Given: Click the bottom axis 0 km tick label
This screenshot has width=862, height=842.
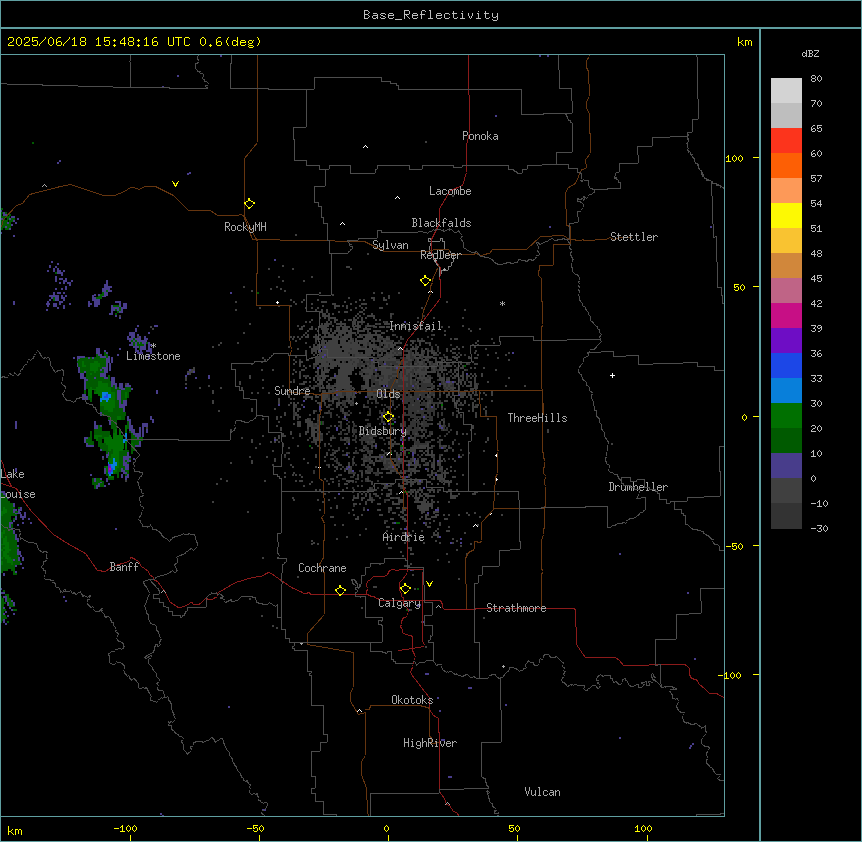Looking at the screenshot, I should pyautogui.click(x=386, y=829).
